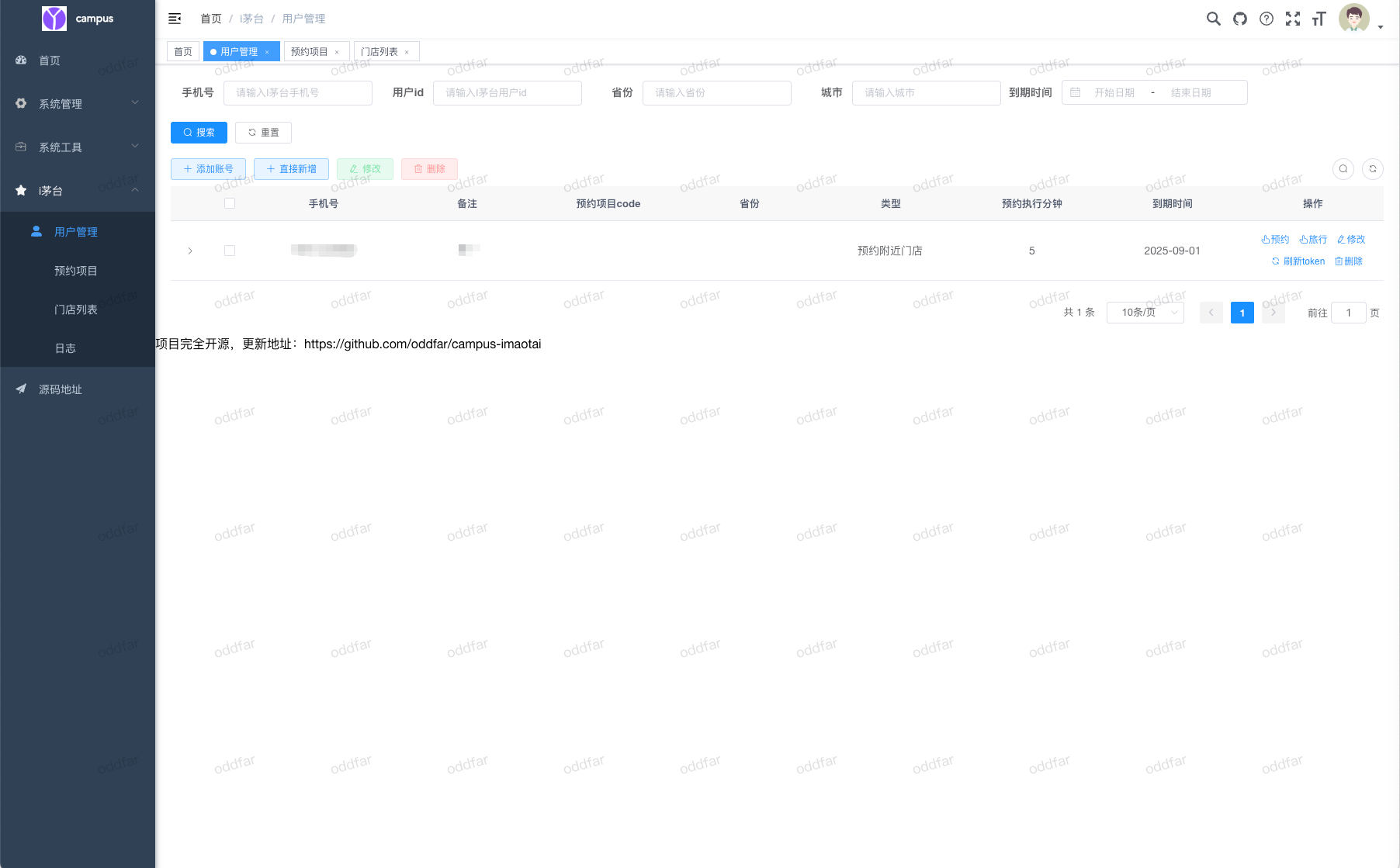Click the red 删除 toolbar button

429,169
